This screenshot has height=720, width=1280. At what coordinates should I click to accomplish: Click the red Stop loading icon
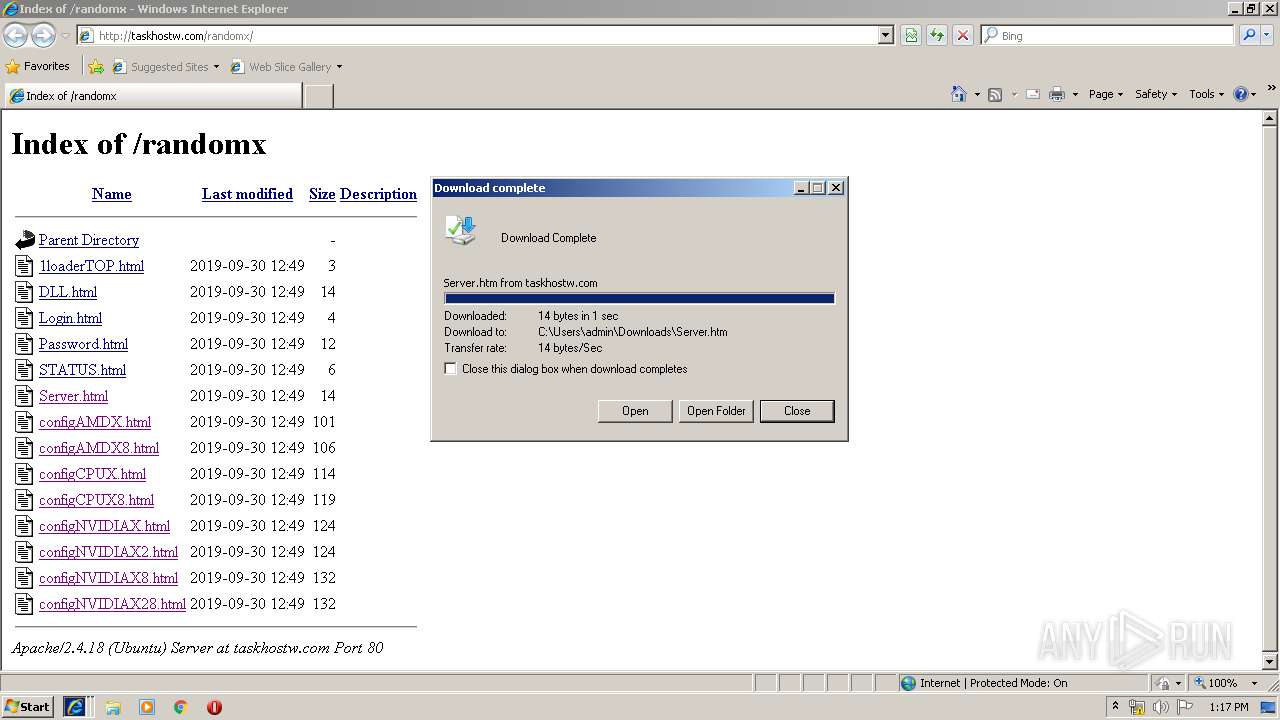pos(962,35)
